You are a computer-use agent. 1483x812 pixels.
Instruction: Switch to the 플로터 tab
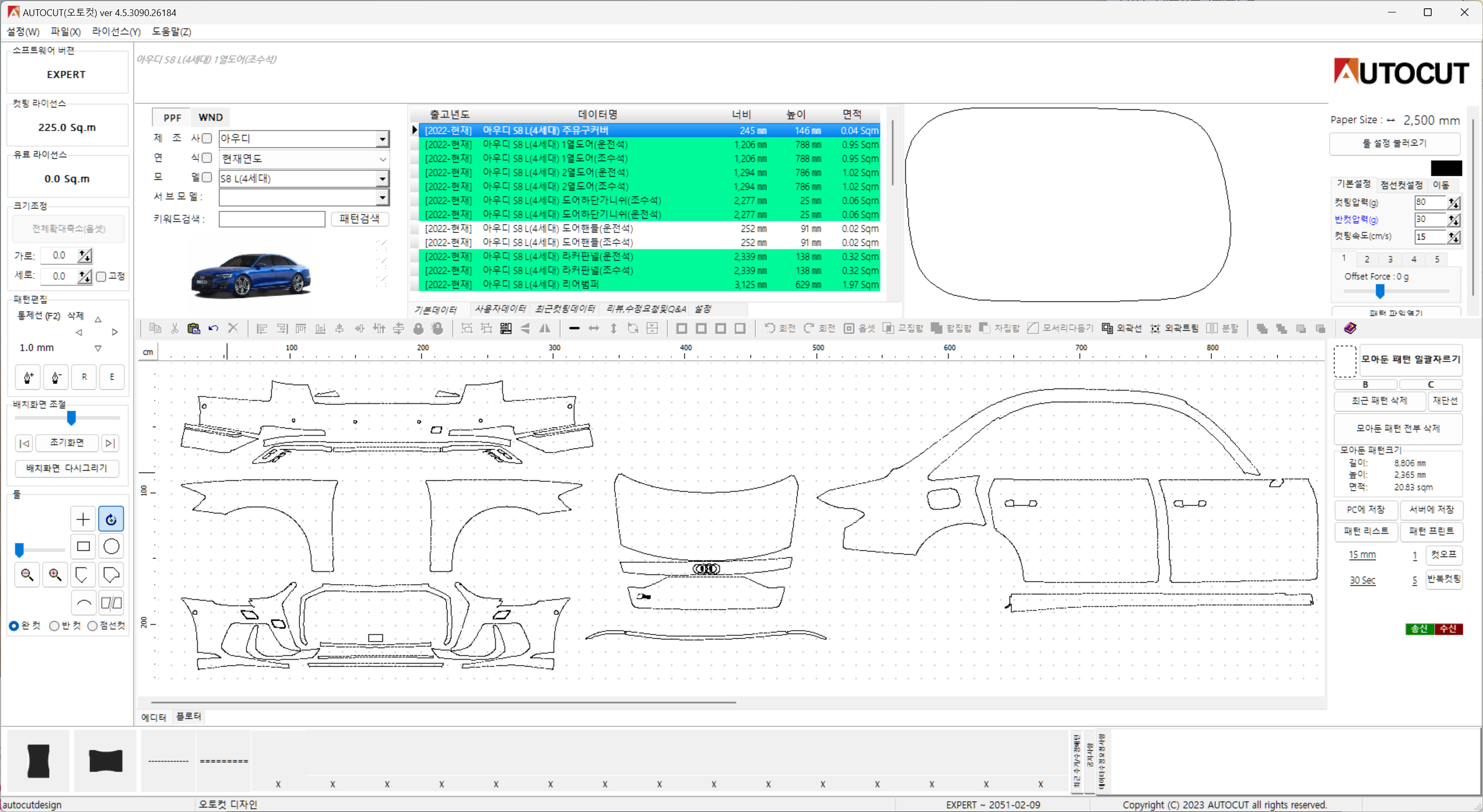(x=188, y=717)
